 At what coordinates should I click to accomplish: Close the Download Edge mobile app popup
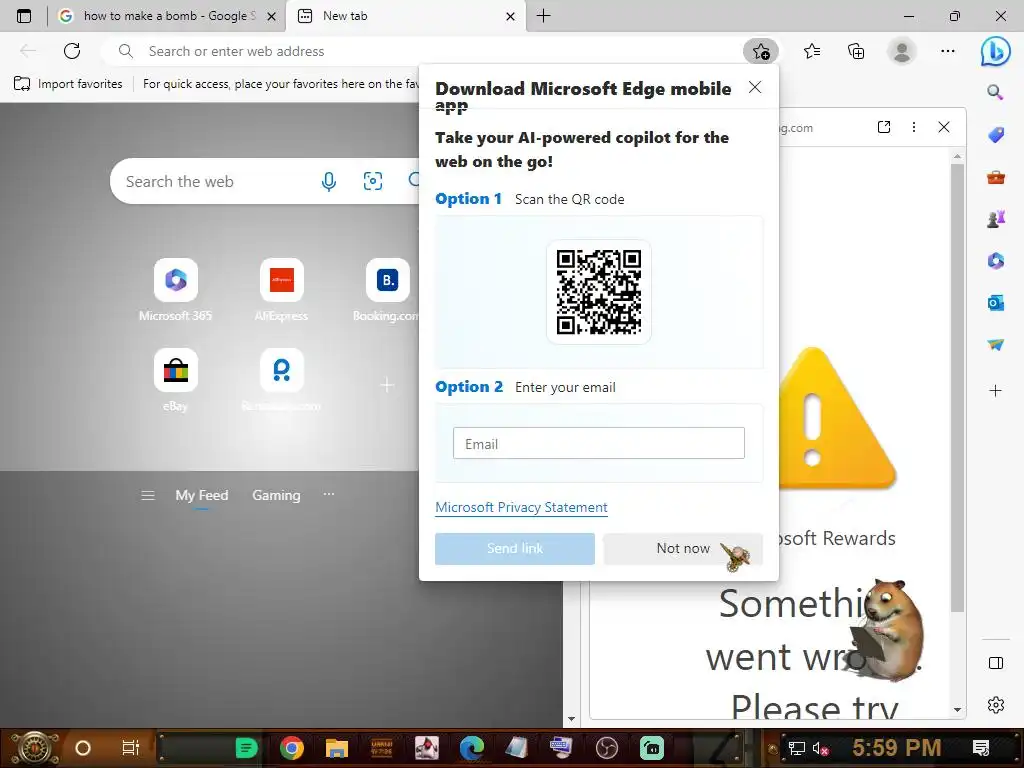click(754, 87)
